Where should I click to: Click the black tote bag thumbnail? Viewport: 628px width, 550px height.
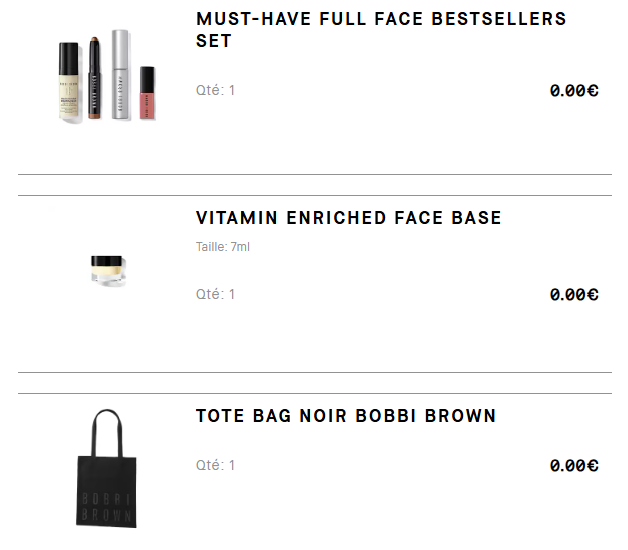[107, 468]
